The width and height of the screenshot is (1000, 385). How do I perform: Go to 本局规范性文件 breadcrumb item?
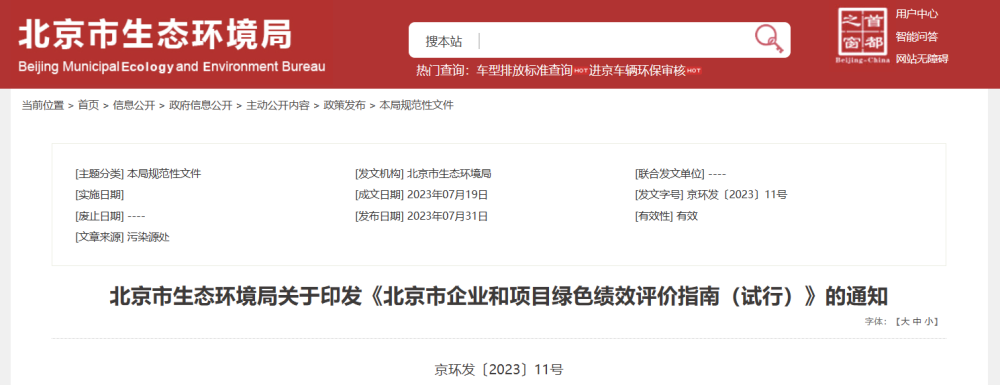pyautogui.click(x=416, y=106)
